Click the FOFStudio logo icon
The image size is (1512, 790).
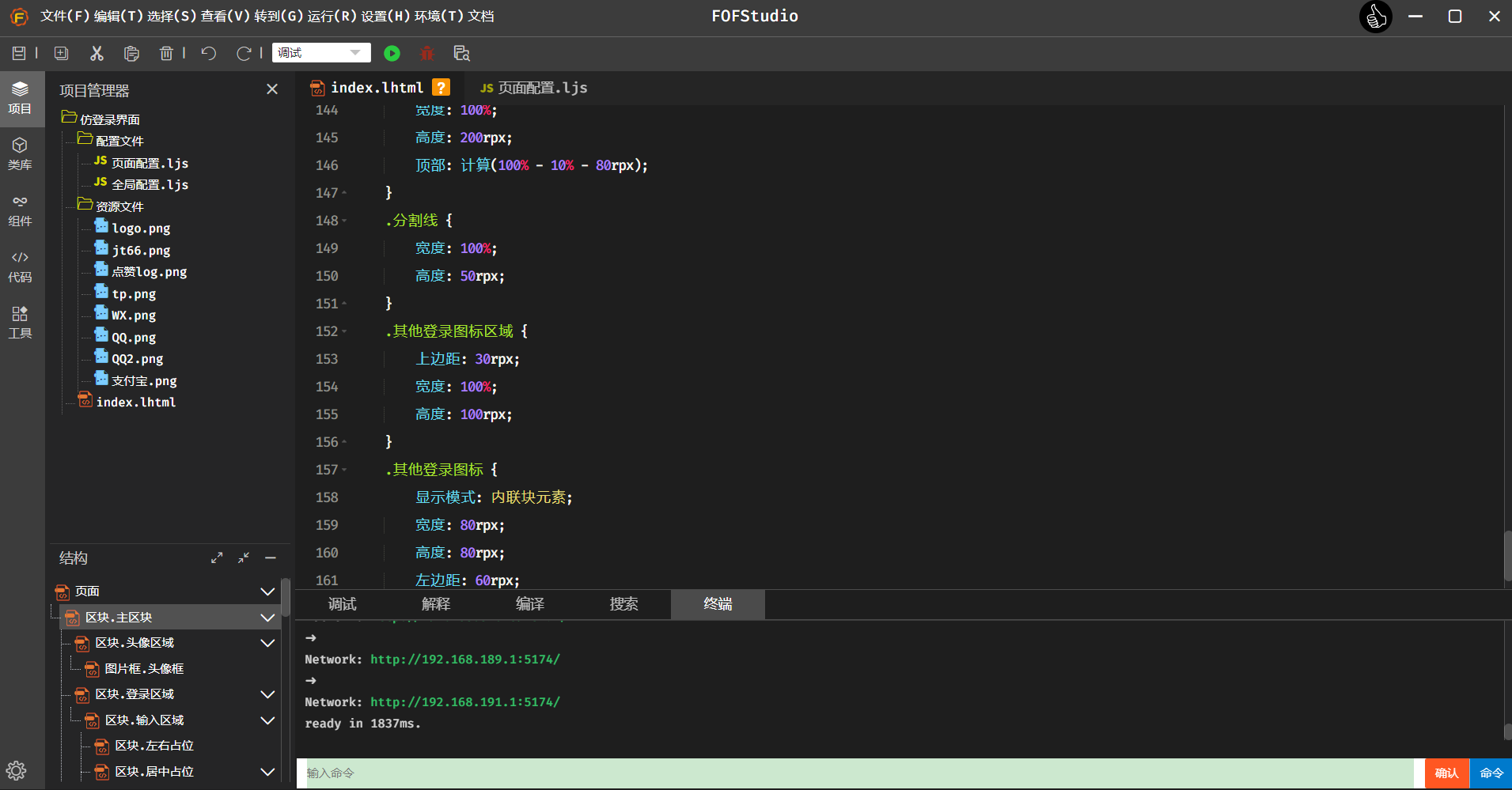[19, 17]
